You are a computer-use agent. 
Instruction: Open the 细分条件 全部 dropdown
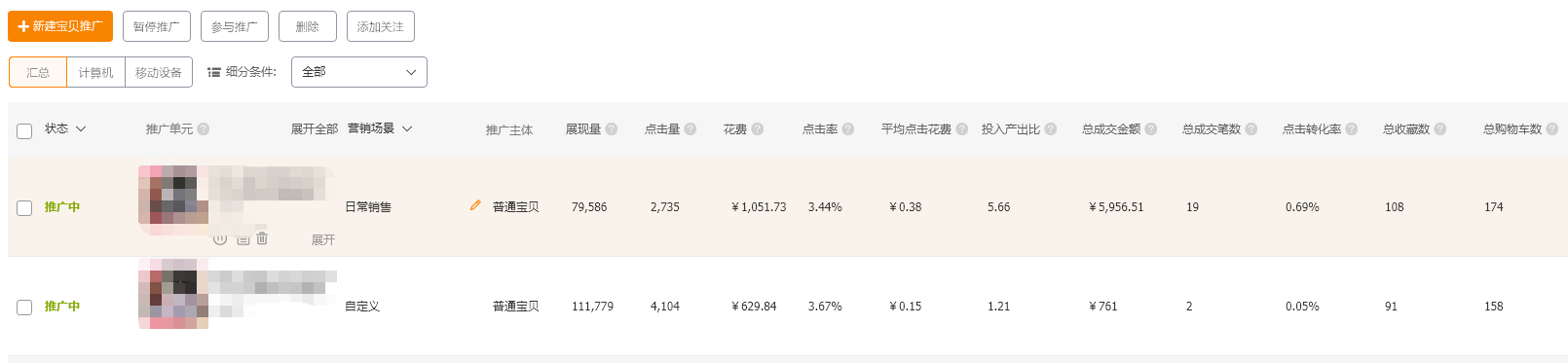click(x=359, y=72)
